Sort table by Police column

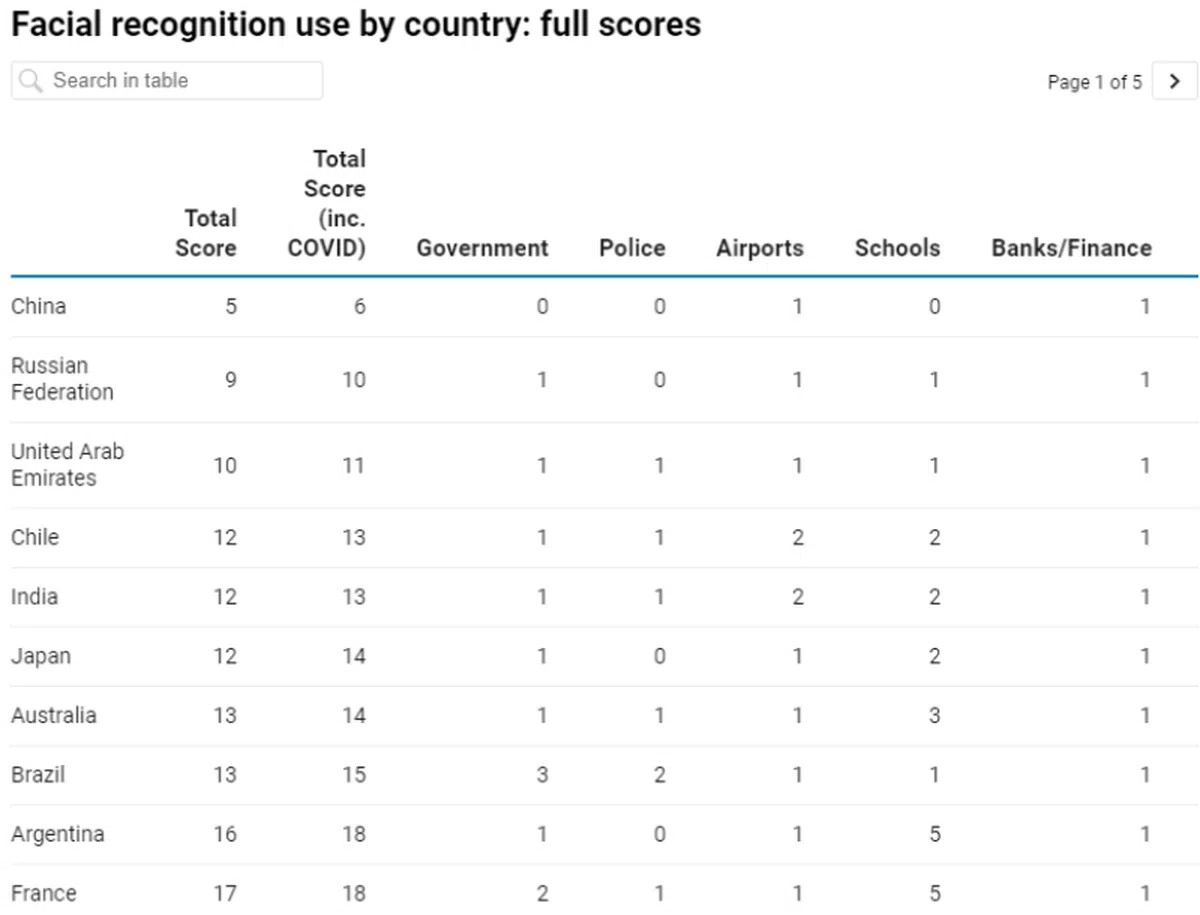pyautogui.click(x=632, y=248)
